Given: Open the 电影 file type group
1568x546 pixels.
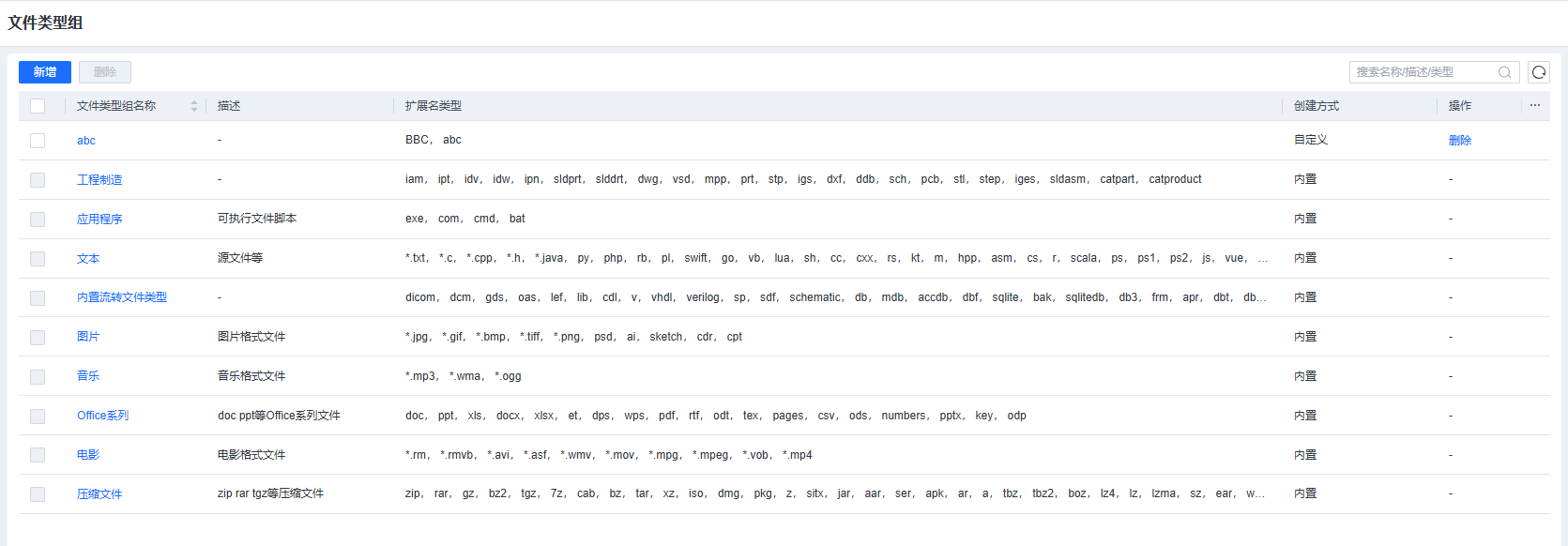Looking at the screenshot, I should 88,455.
